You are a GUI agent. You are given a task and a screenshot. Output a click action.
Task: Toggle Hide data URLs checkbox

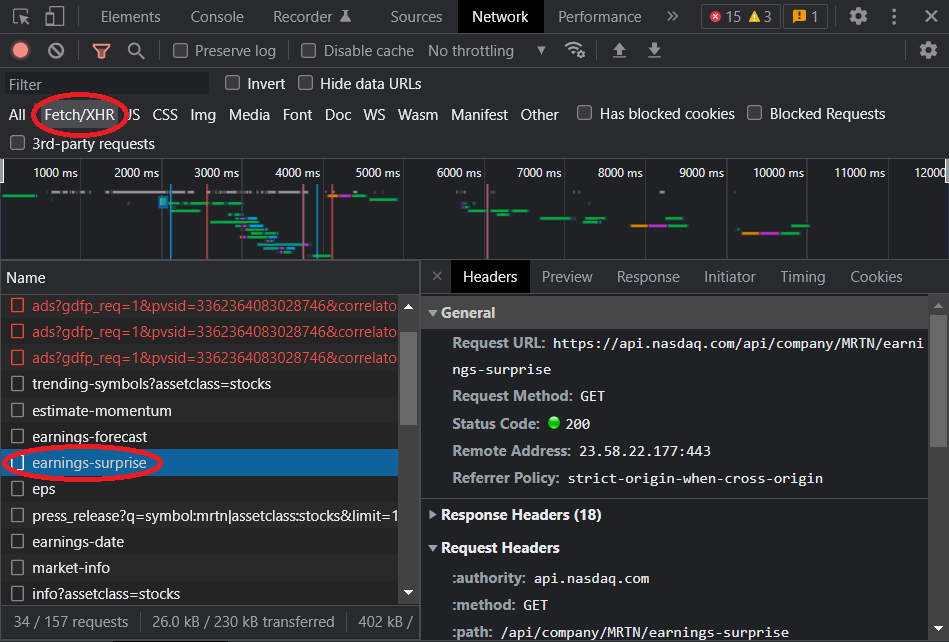[x=306, y=84]
